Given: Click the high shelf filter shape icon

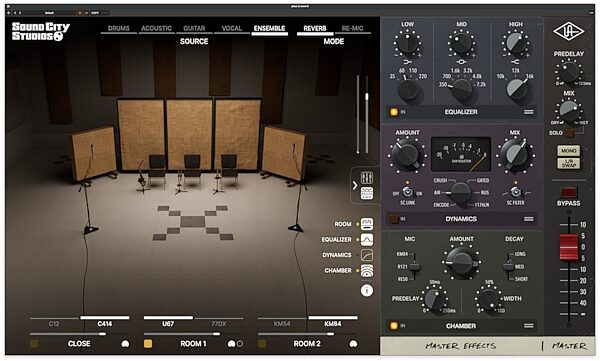Looking at the screenshot, I should 515,62.
